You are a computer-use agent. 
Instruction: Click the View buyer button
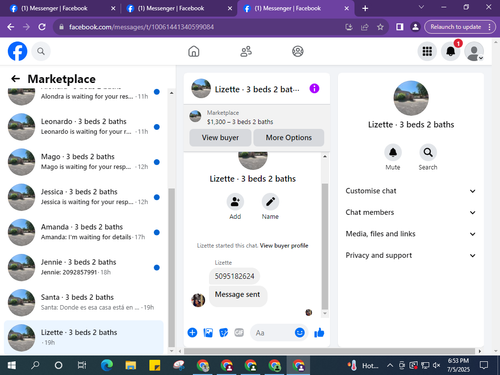(x=220, y=137)
